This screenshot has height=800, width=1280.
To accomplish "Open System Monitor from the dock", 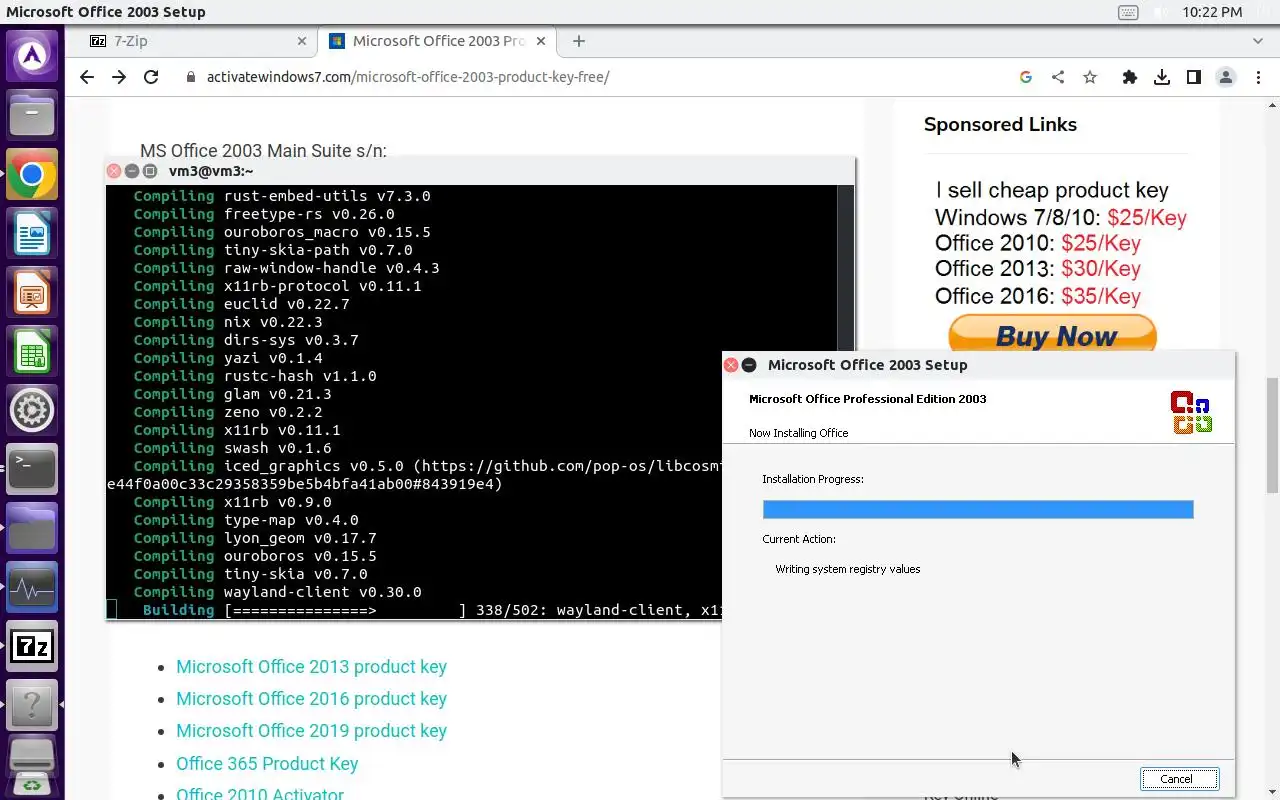I will pos(32,588).
